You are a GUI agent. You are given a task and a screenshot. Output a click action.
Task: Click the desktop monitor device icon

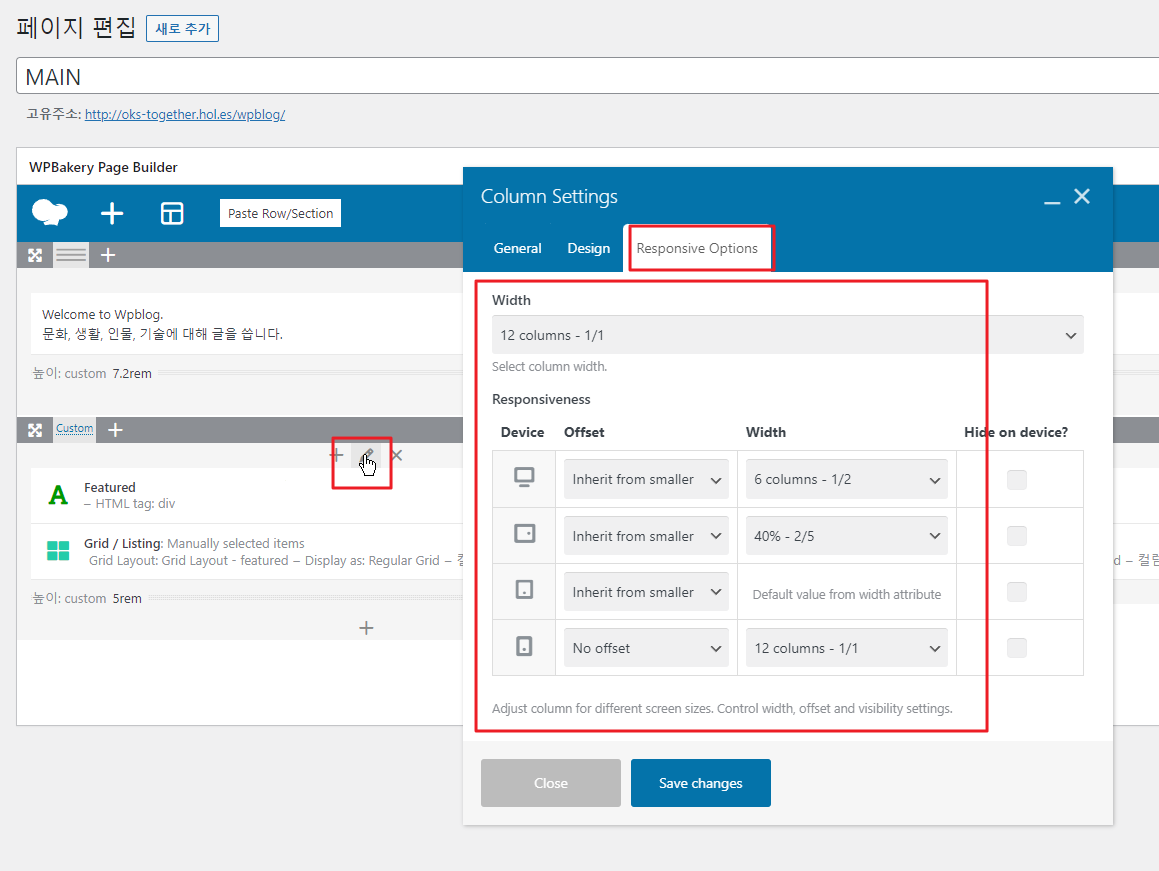(524, 477)
